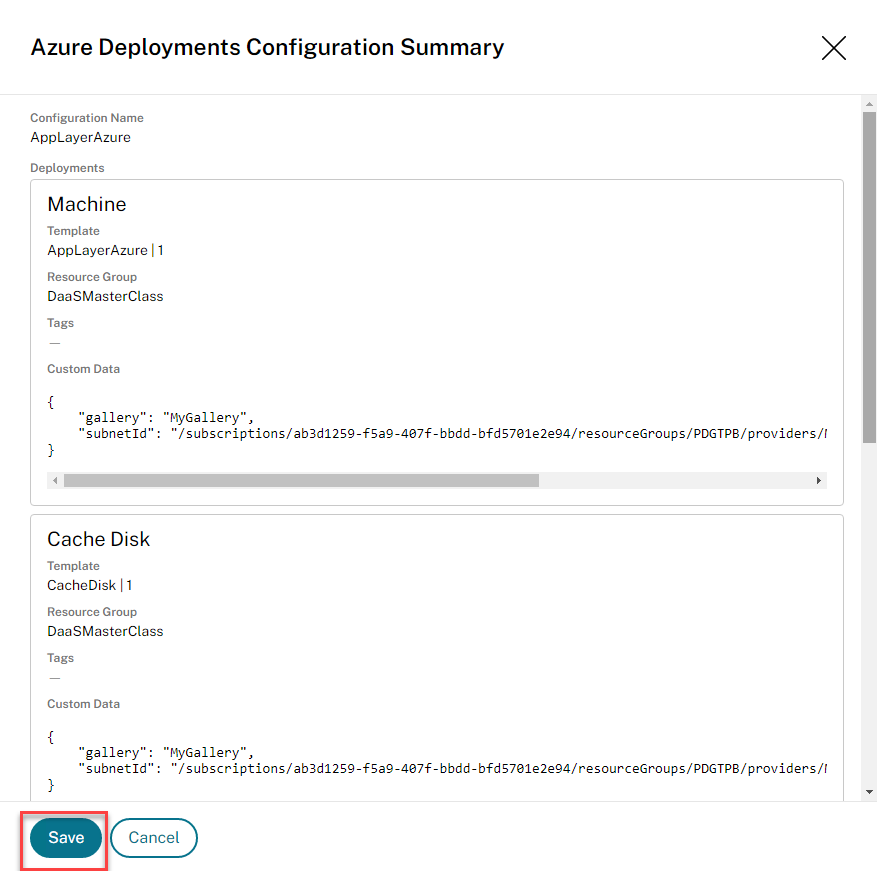Click the Machine template value AppLayerAzure | 1
877x871 pixels.
[x=105, y=250]
